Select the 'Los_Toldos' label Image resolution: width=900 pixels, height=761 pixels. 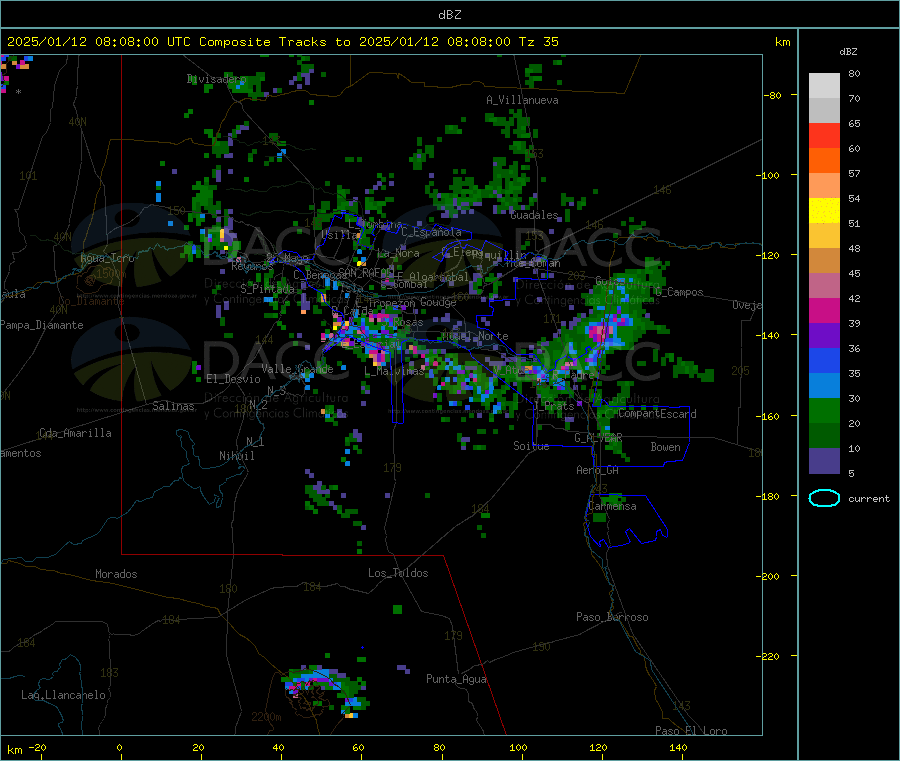tap(398, 573)
